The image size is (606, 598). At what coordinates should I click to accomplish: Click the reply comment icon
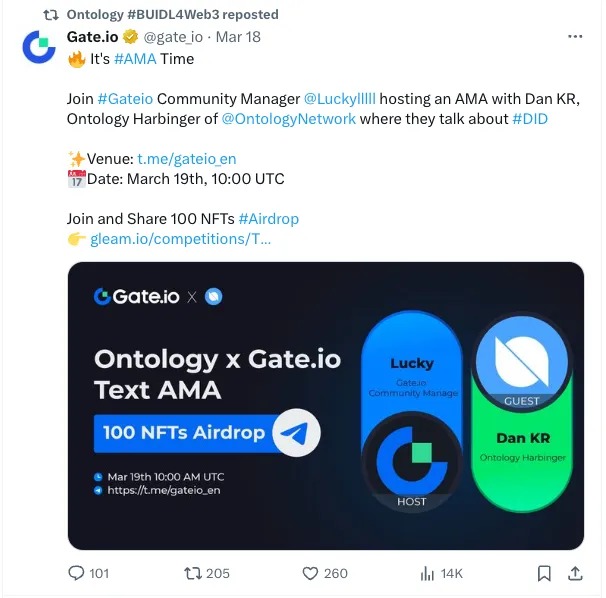click(77, 573)
